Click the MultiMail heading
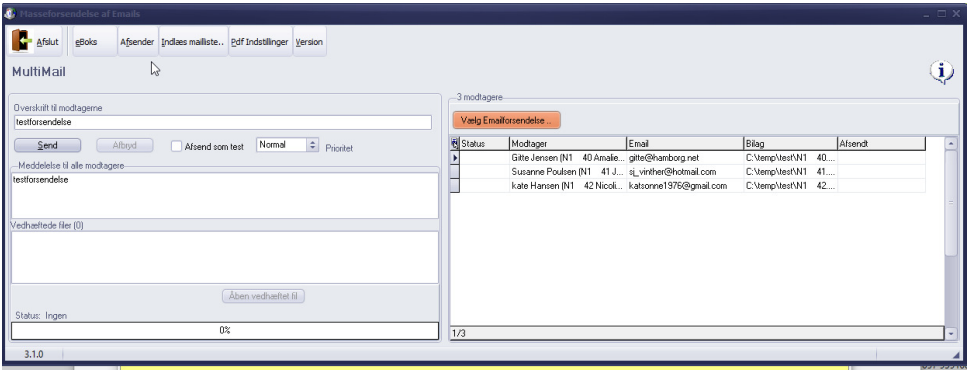Screen dimensions: 971x370 pyautogui.click(x=38, y=73)
